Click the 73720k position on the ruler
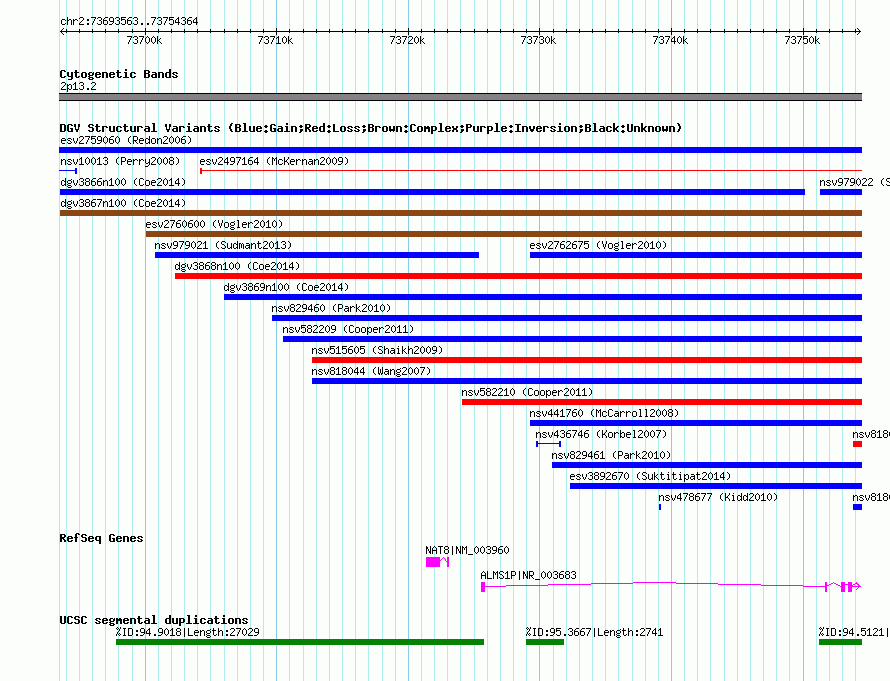The width and height of the screenshot is (890, 681). (x=407, y=40)
